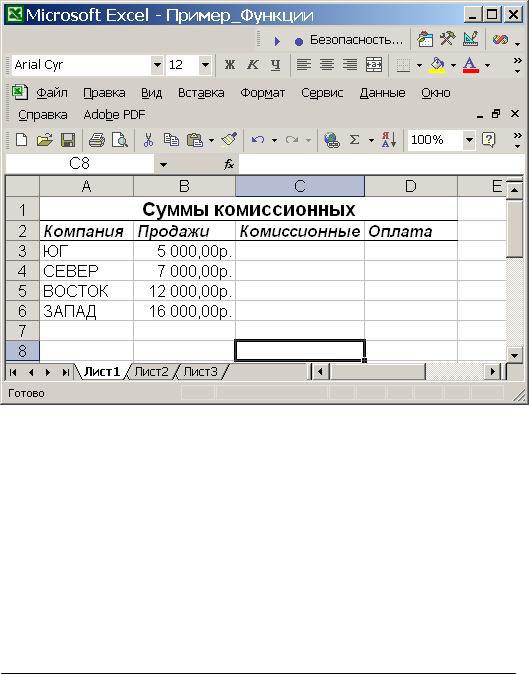Select the Format Painter brush
Viewport: 529px width, 674px height.
click(229, 140)
